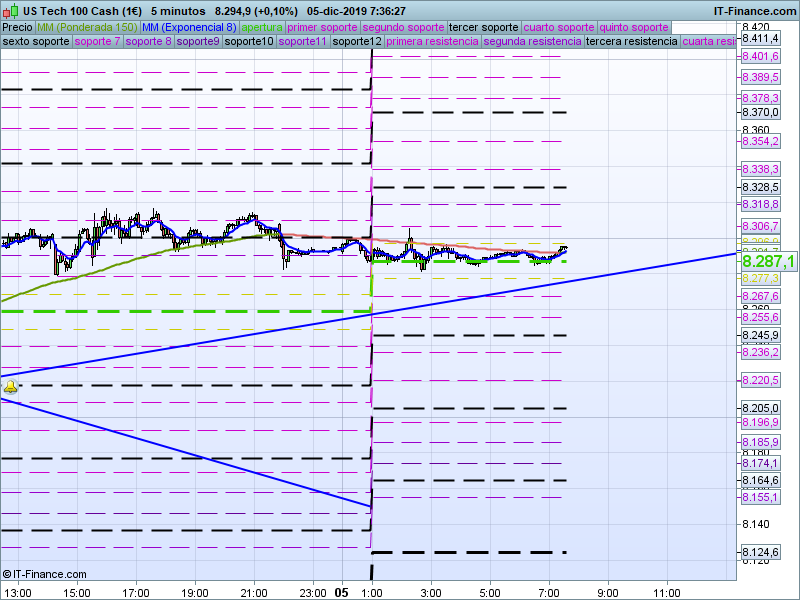Select the 'MM (Ponderada 150)' indicator label

pos(87,27)
